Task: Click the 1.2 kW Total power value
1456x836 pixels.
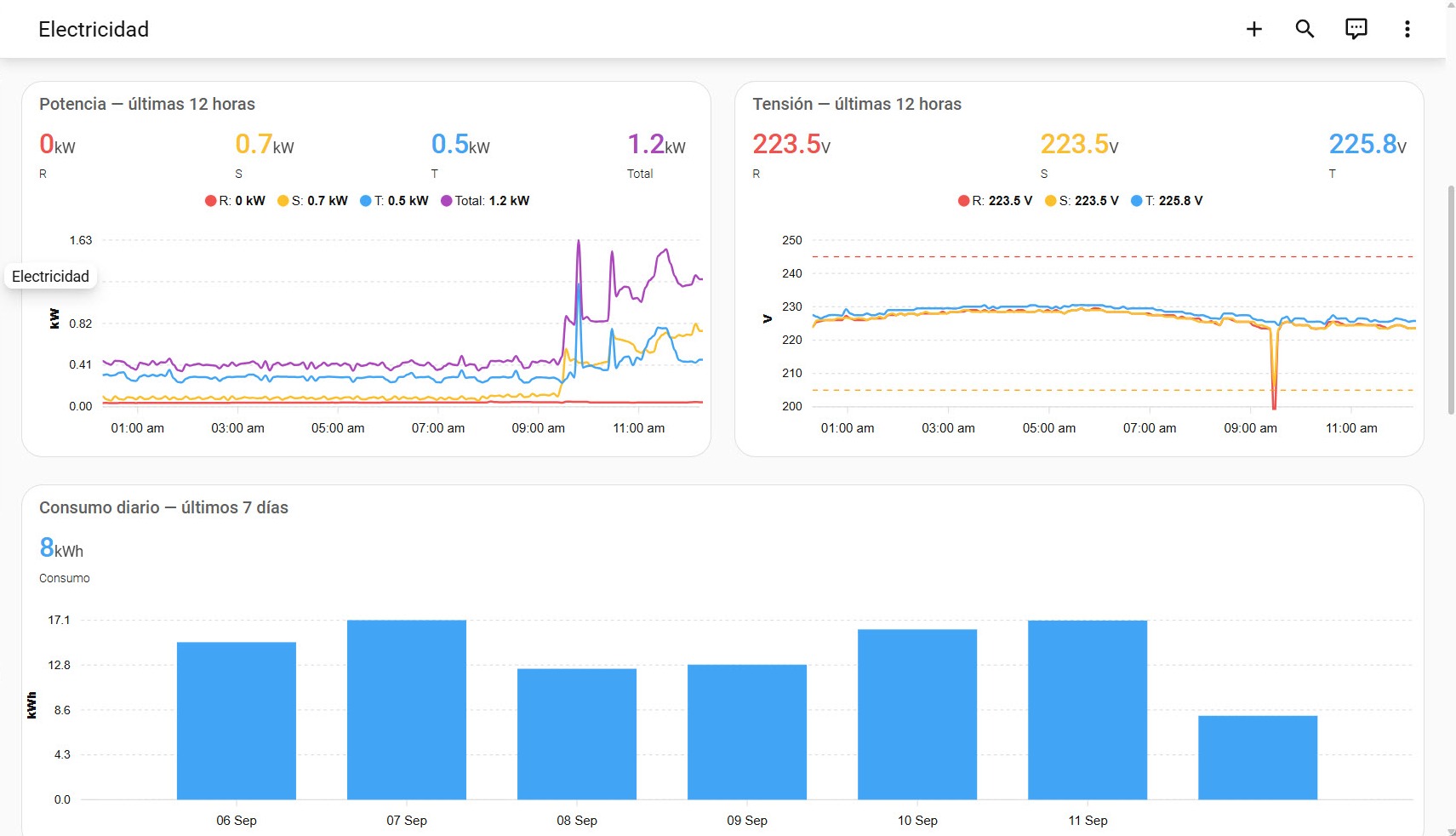Action: pos(656,145)
